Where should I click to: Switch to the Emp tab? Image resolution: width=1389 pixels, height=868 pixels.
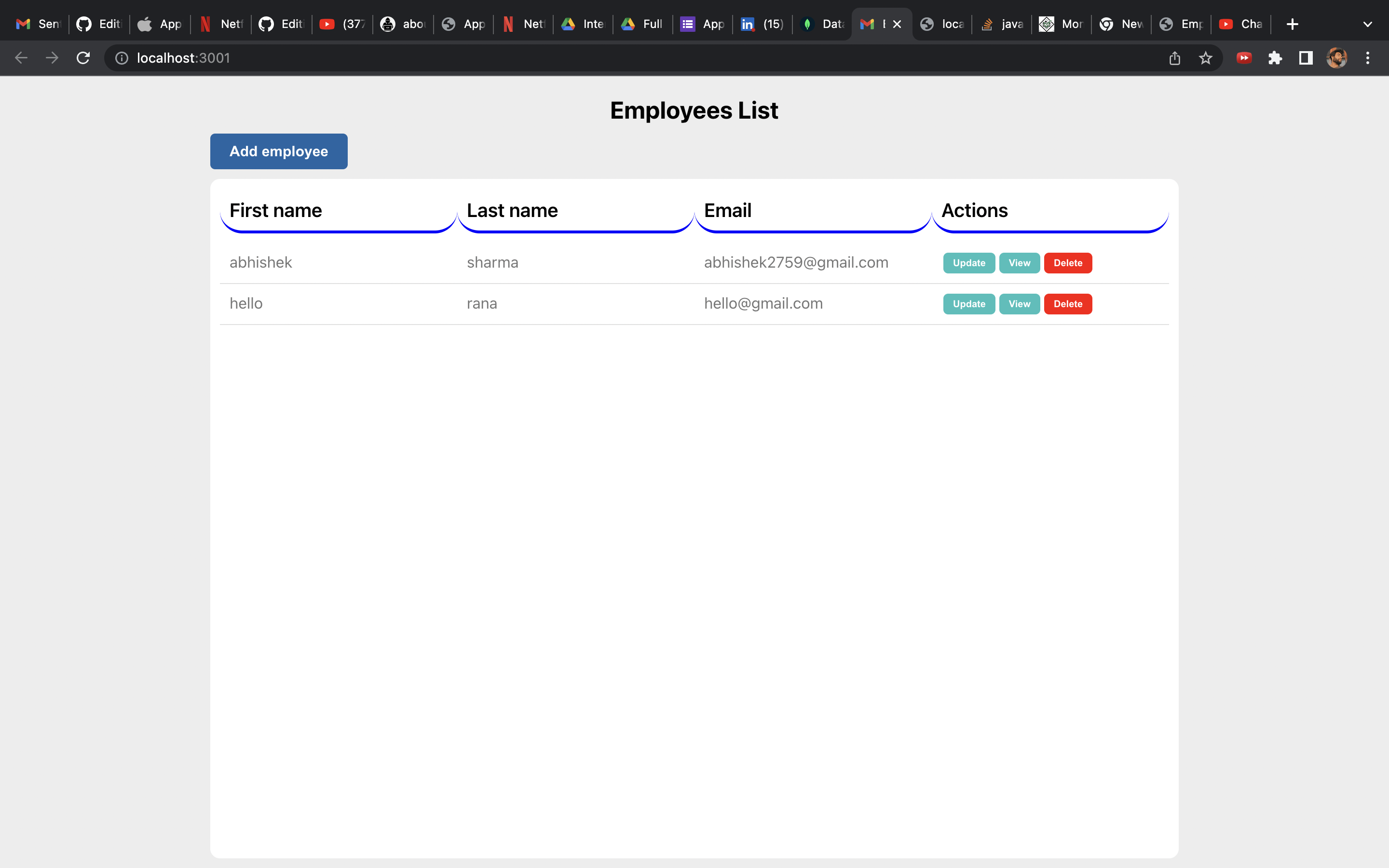pyautogui.click(x=1181, y=24)
